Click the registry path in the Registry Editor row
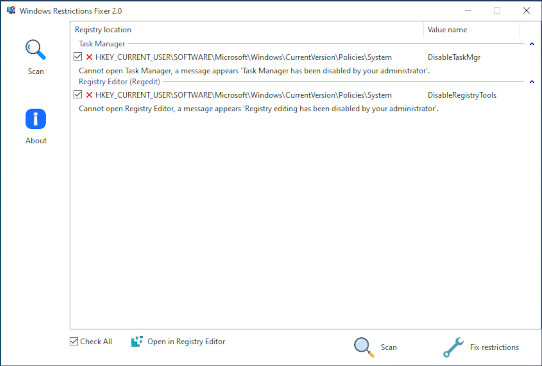542x366 pixels. click(244, 95)
